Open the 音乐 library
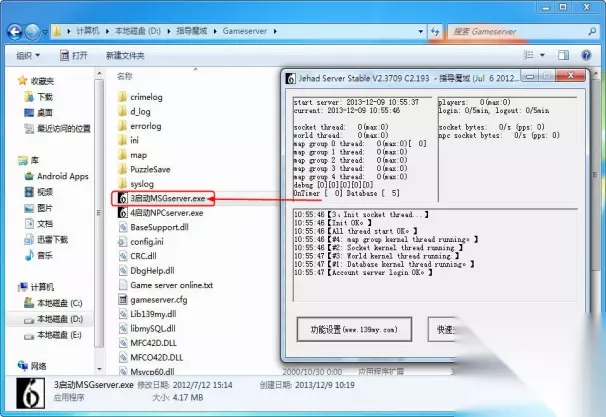The height and width of the screenshot is (417, 606). [x=38, y=255]
